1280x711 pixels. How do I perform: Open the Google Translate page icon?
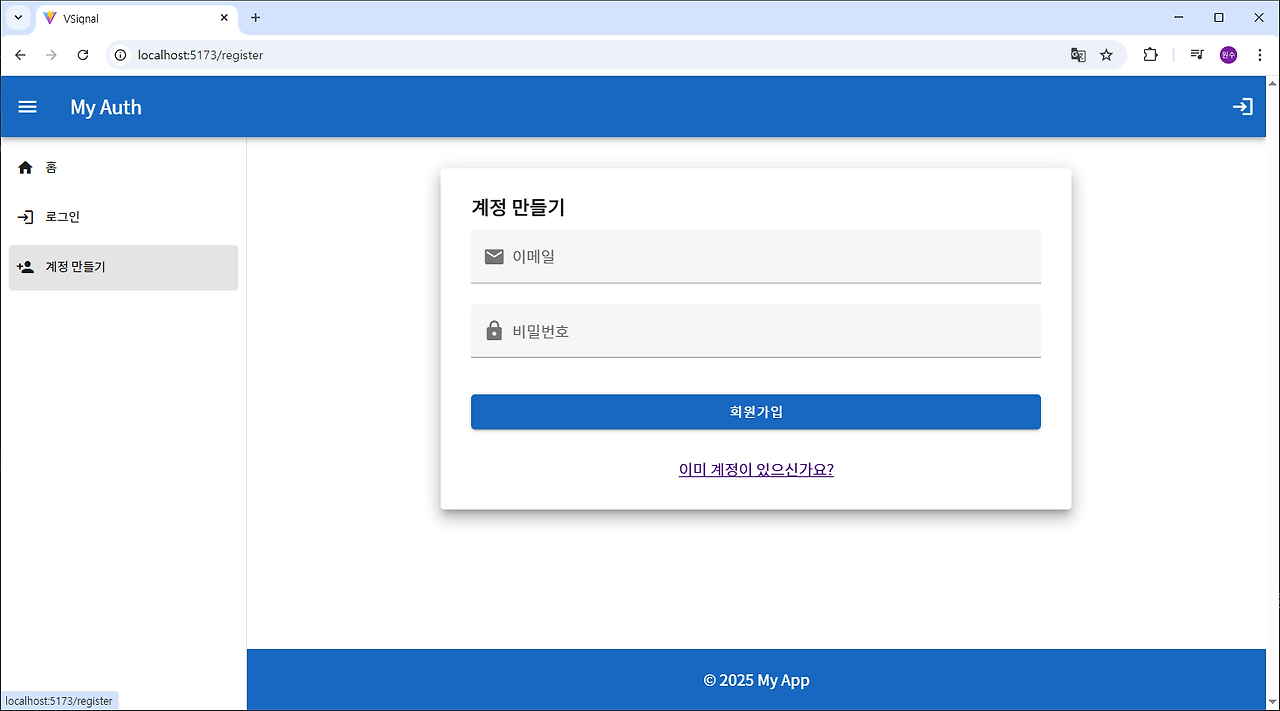click(1078, 55)
